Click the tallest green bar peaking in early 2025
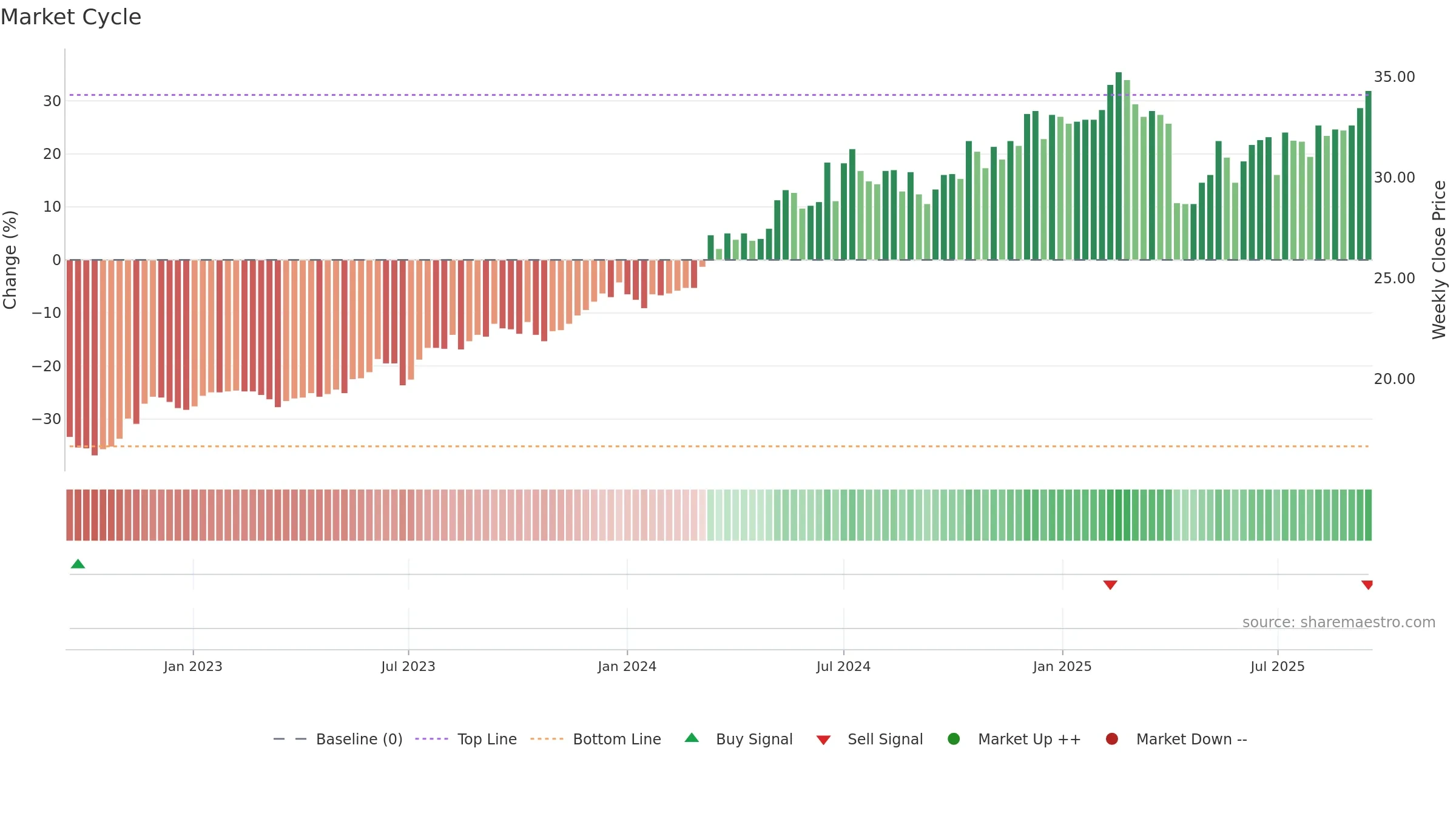The height and width of the screenshot is (819, 1456). [x=1119, y=166]
